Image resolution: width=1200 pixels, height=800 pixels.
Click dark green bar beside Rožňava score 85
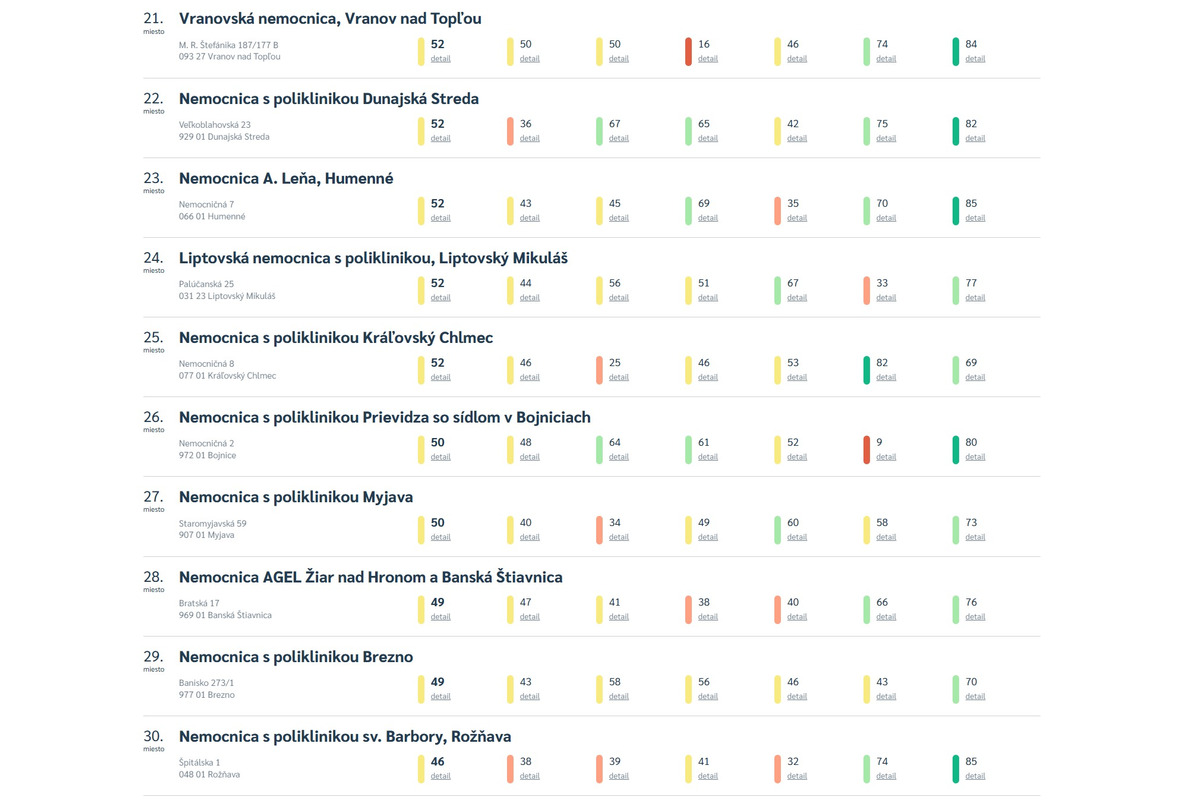[x=955, y=768]
